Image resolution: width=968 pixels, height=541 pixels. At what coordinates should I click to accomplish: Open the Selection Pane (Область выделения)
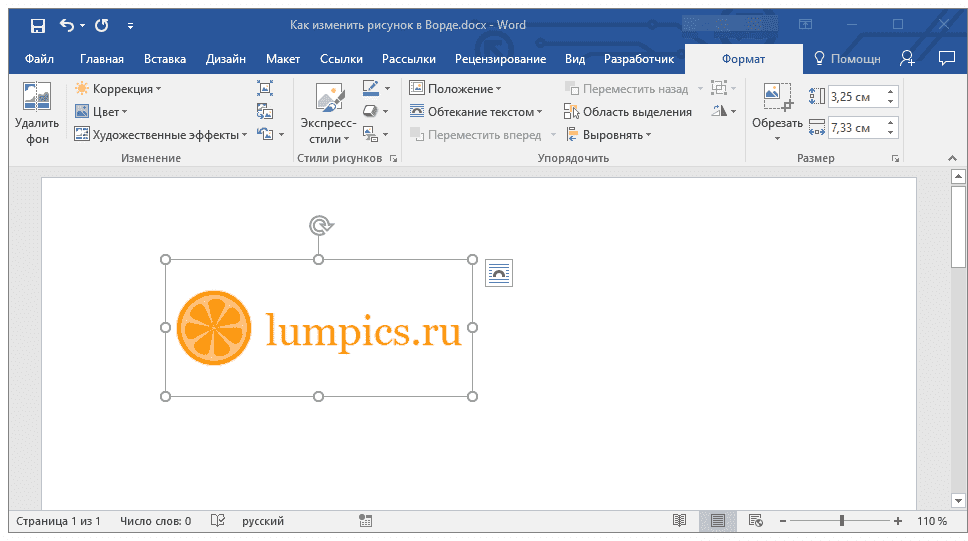tap(627, 112)
